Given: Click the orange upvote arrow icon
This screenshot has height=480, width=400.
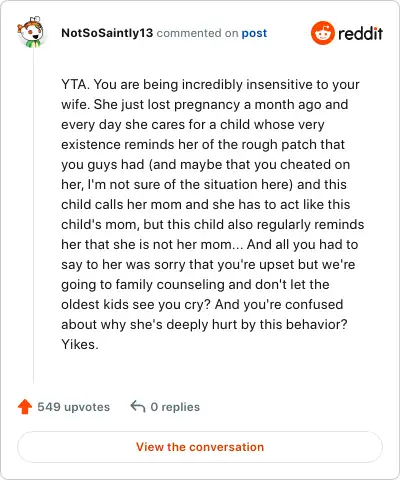Looking at the screenshot, I should [x=25, y=407].
